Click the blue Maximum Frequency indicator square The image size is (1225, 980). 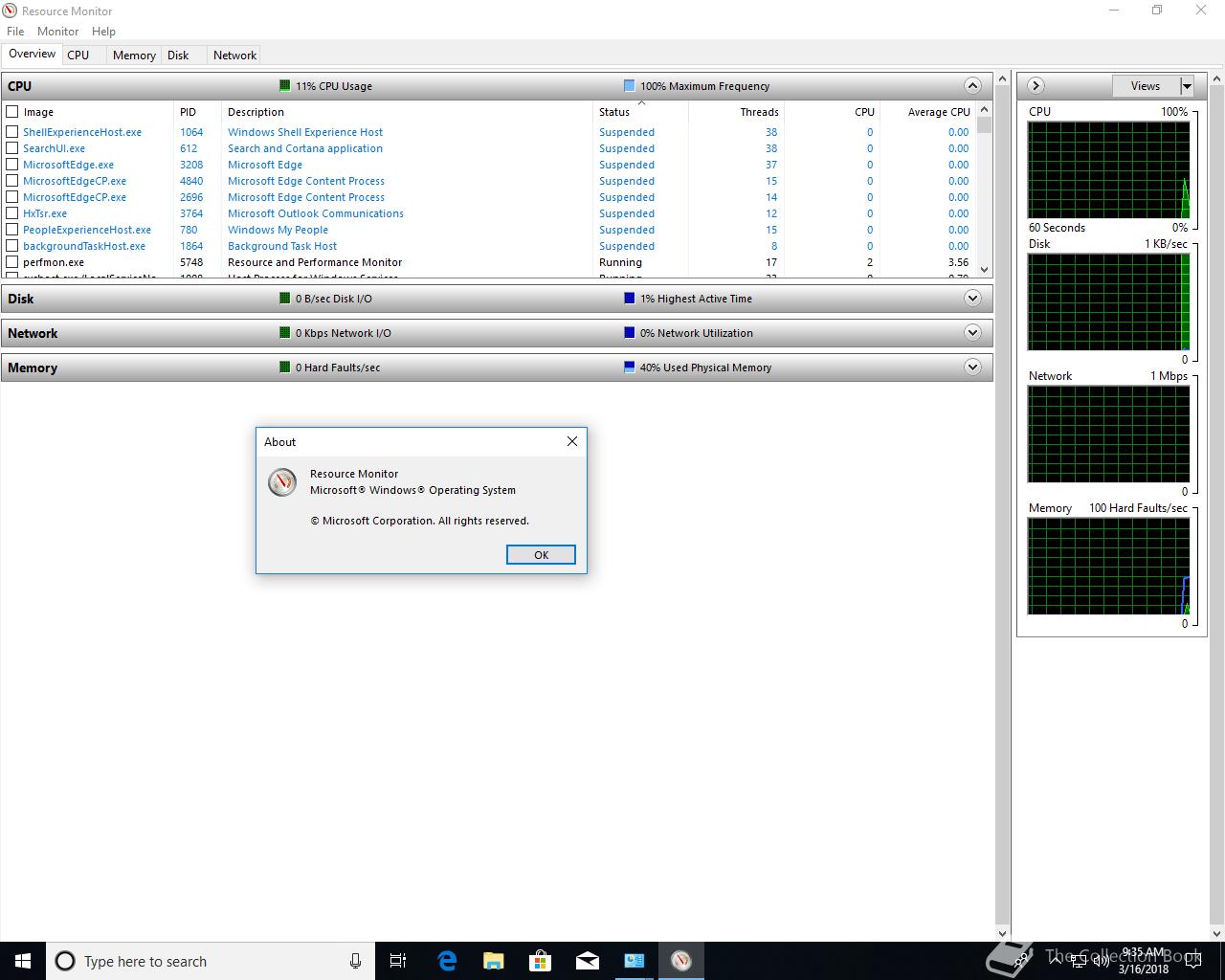629,85
